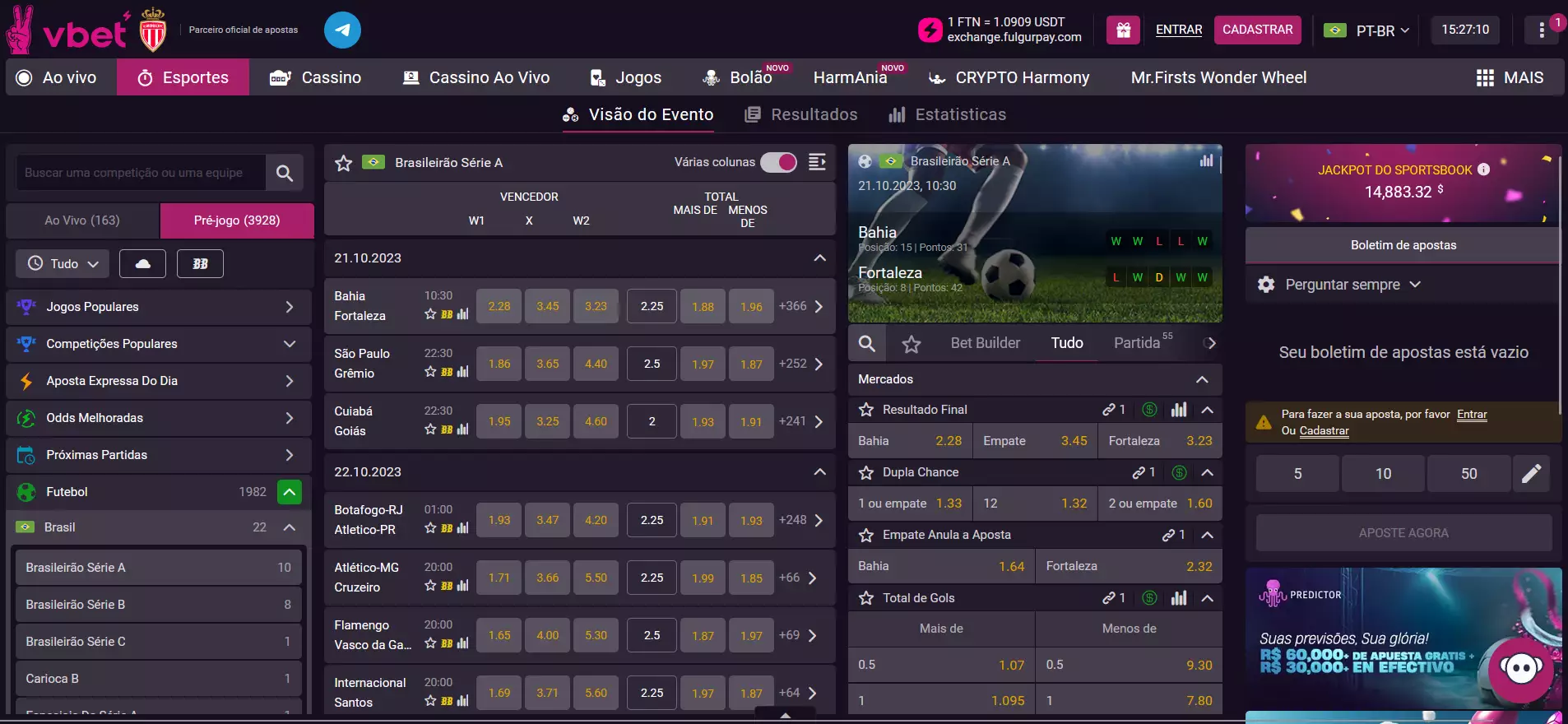
Task: Click the ENTRAR login link
Action: [1178, 30]
